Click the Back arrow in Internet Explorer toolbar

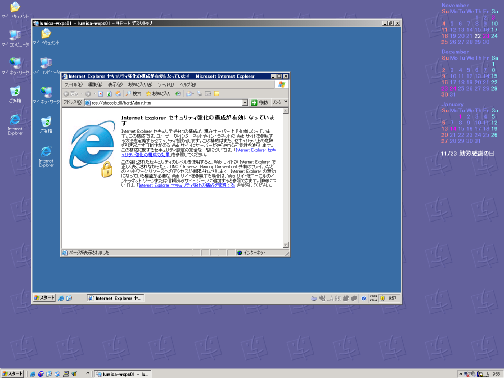coord(70,94)
